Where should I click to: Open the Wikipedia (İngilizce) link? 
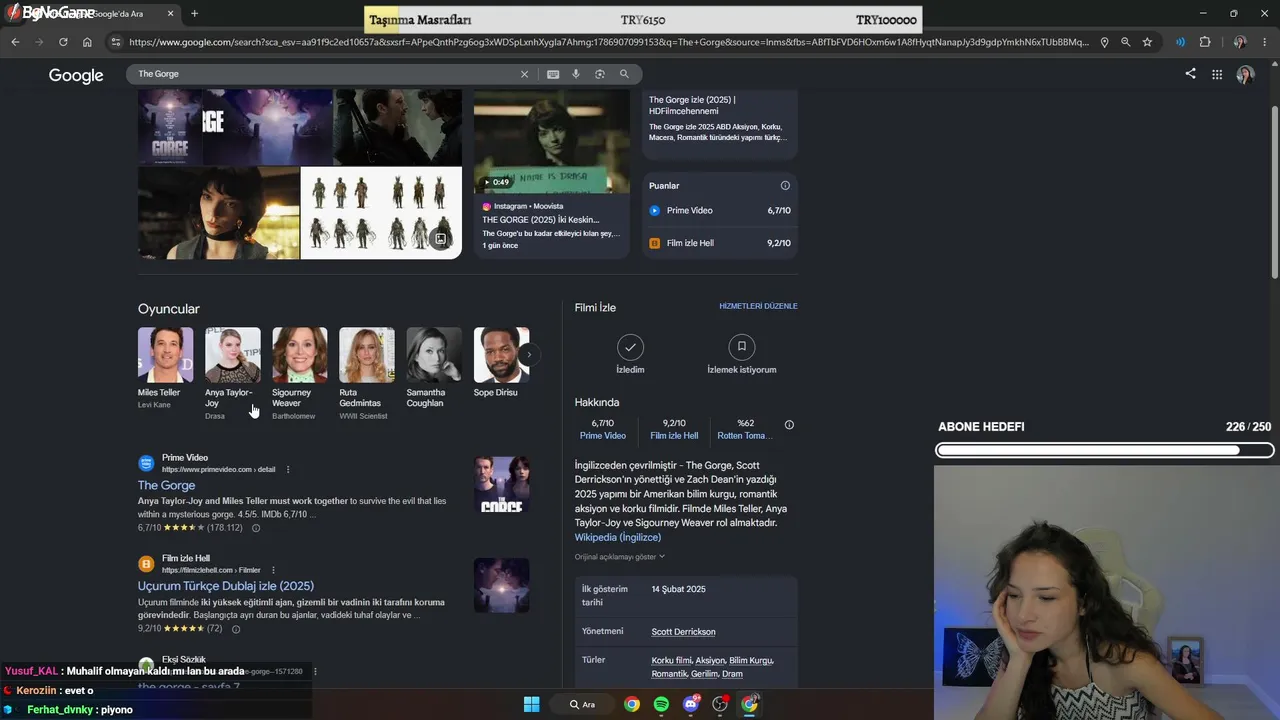coord(618,538)
